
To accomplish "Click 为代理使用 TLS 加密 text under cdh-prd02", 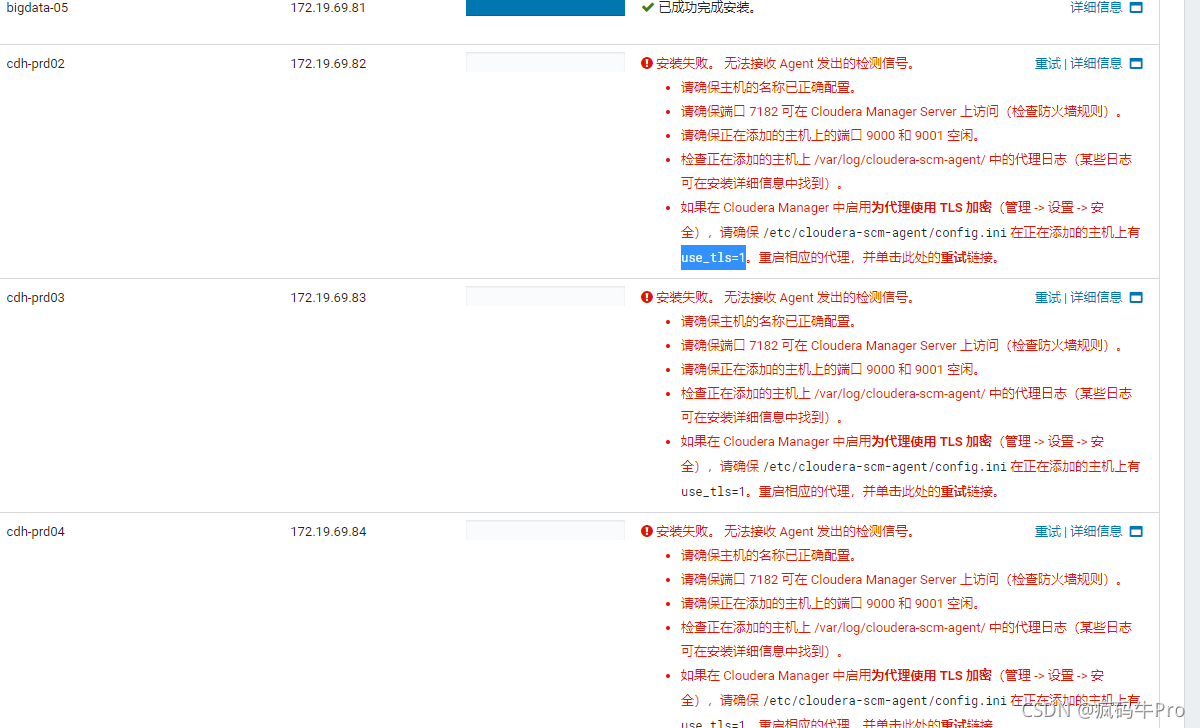I will coord(931,207).
